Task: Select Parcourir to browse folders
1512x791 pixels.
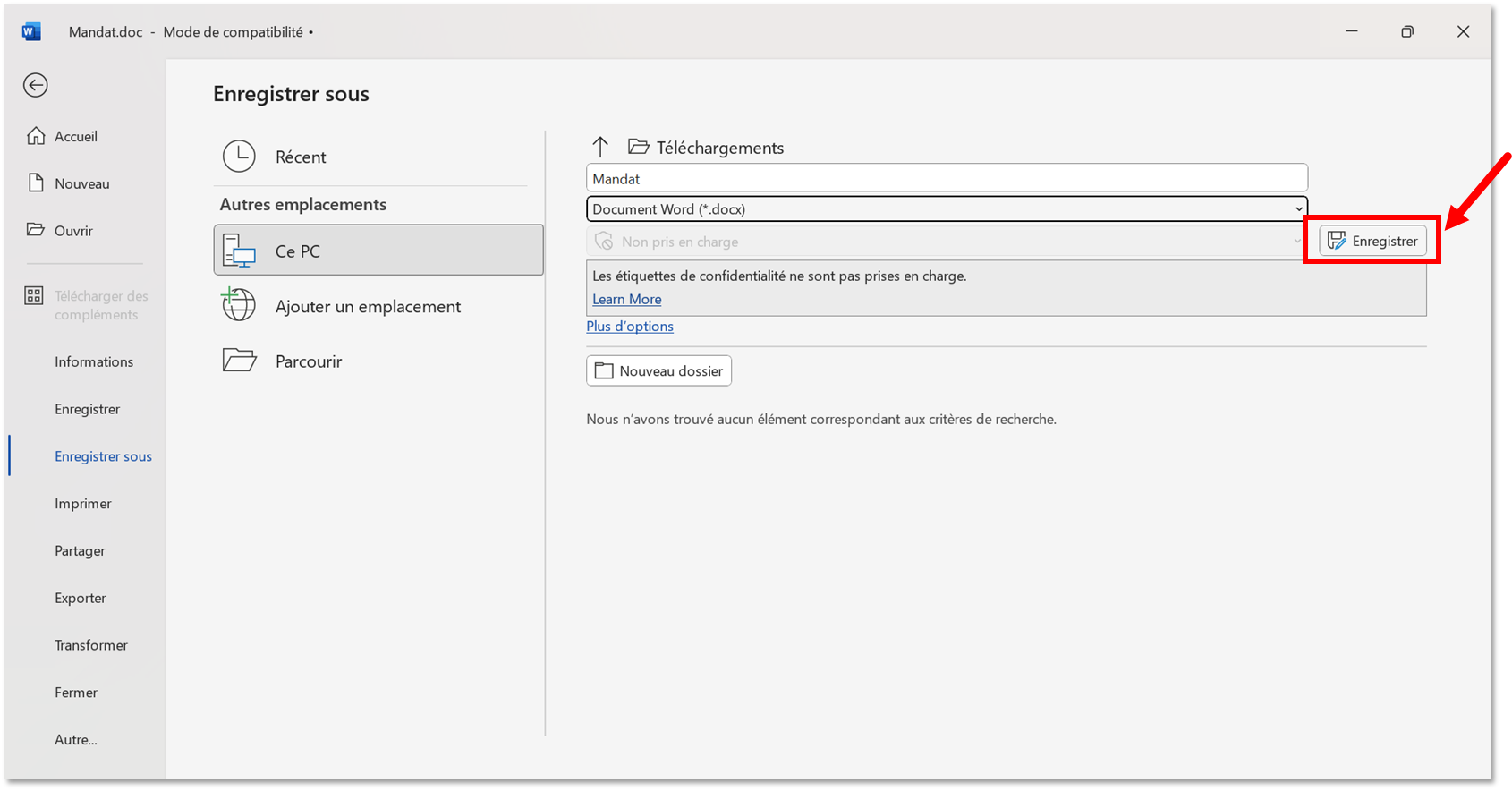Action: [378, 361]
